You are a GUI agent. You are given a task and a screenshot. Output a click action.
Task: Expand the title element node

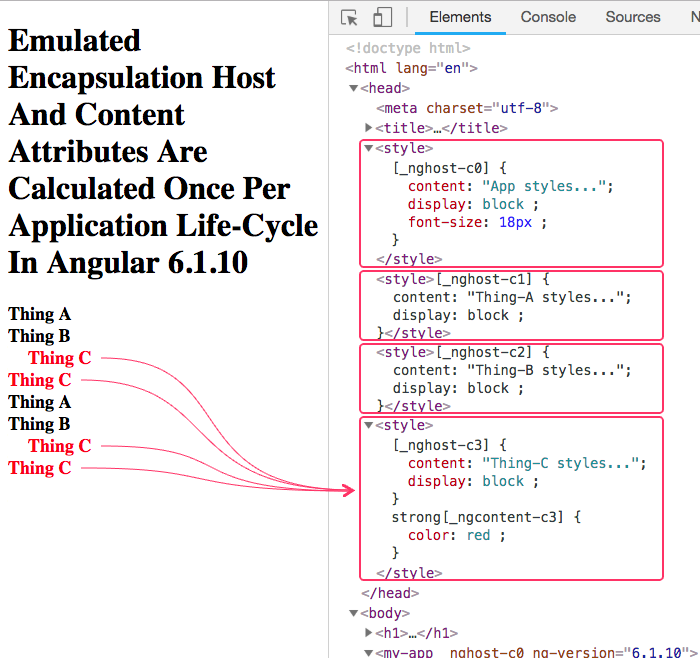[369, 128]
